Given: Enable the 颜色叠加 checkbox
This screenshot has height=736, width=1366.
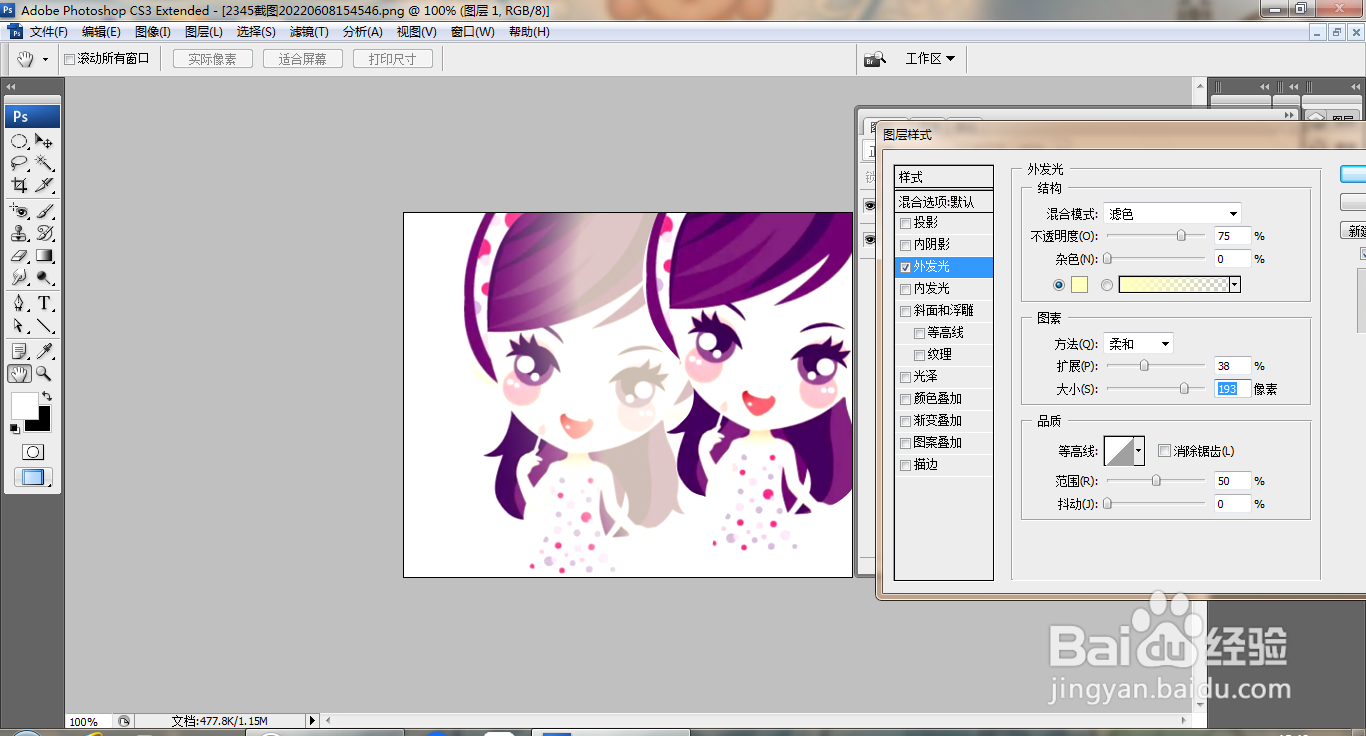Looking at the screenshot, I should click(x=905, y=399).
